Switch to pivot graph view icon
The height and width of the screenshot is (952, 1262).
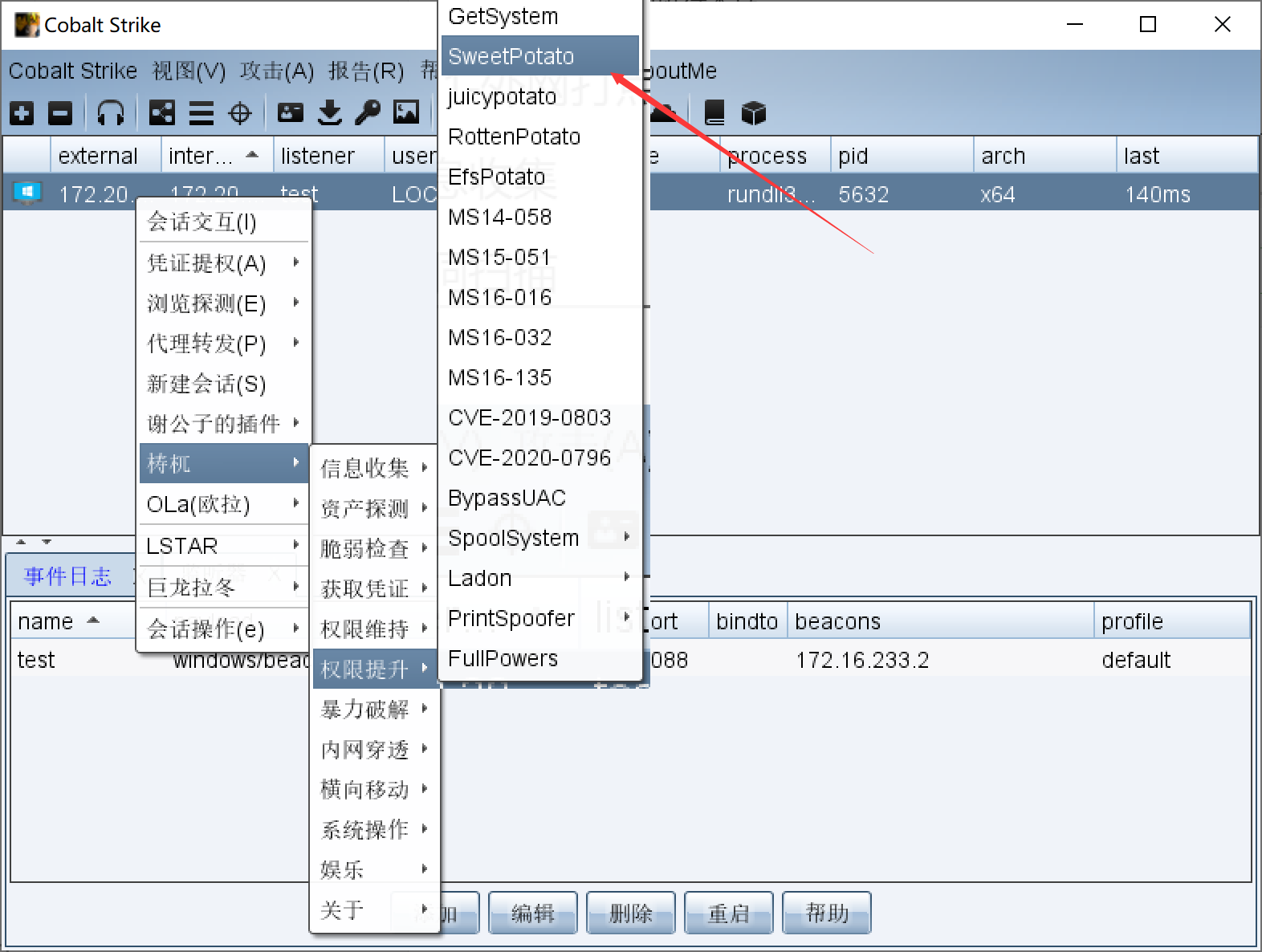pyautogui.click(x=161, y=113)
